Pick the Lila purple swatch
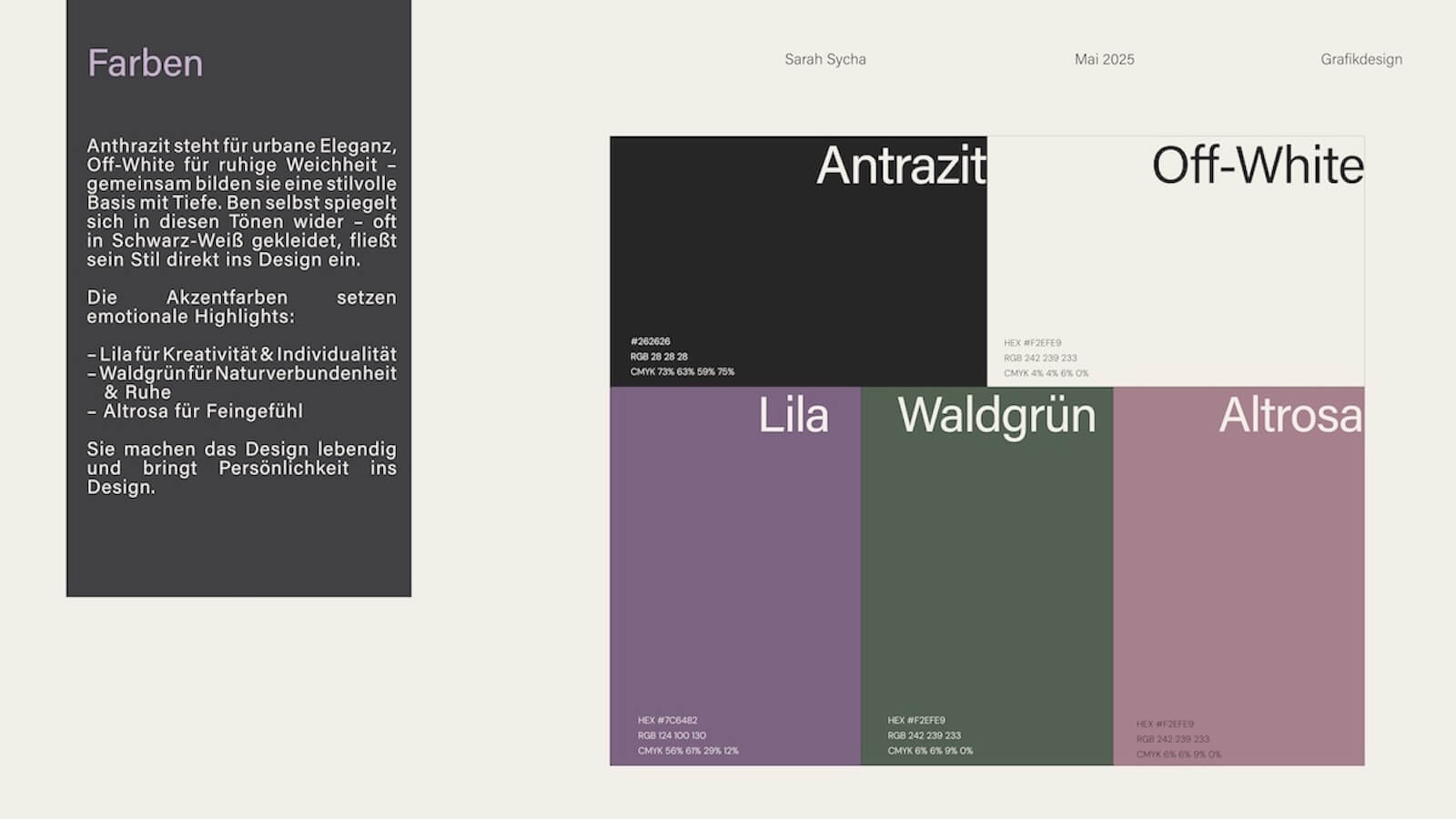The image size is (1456, 819). click(x=735, y=575)
